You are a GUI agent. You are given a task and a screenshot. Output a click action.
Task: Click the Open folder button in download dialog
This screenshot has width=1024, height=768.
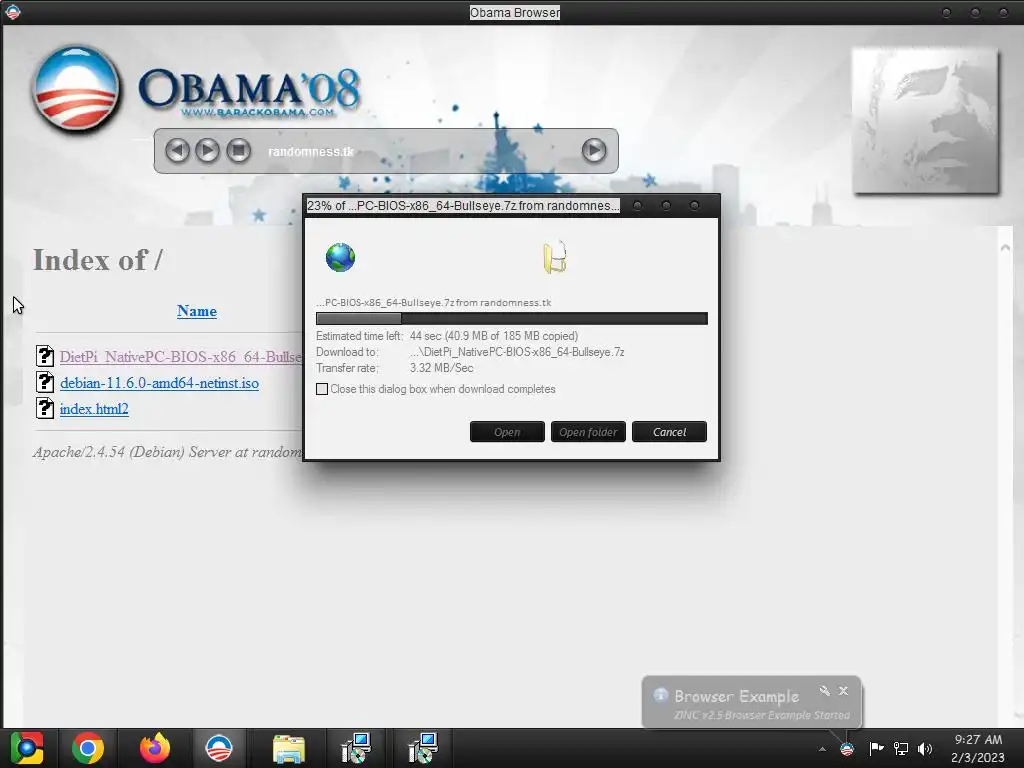588,432
